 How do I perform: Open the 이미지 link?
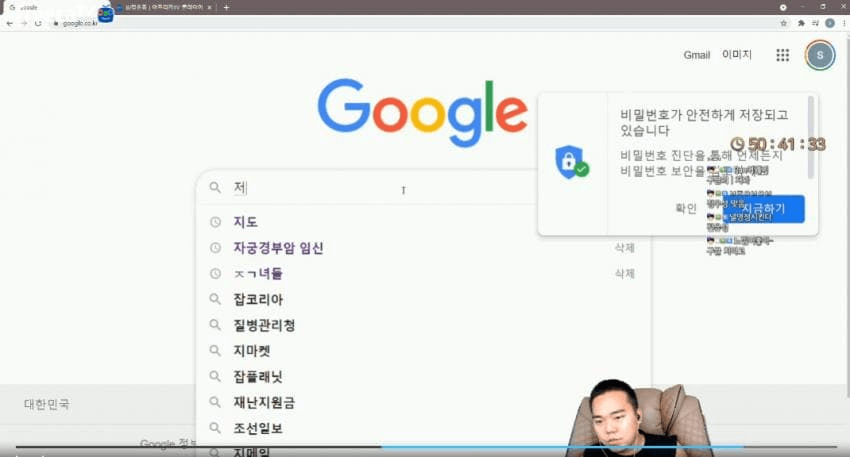tap(737, 55)
